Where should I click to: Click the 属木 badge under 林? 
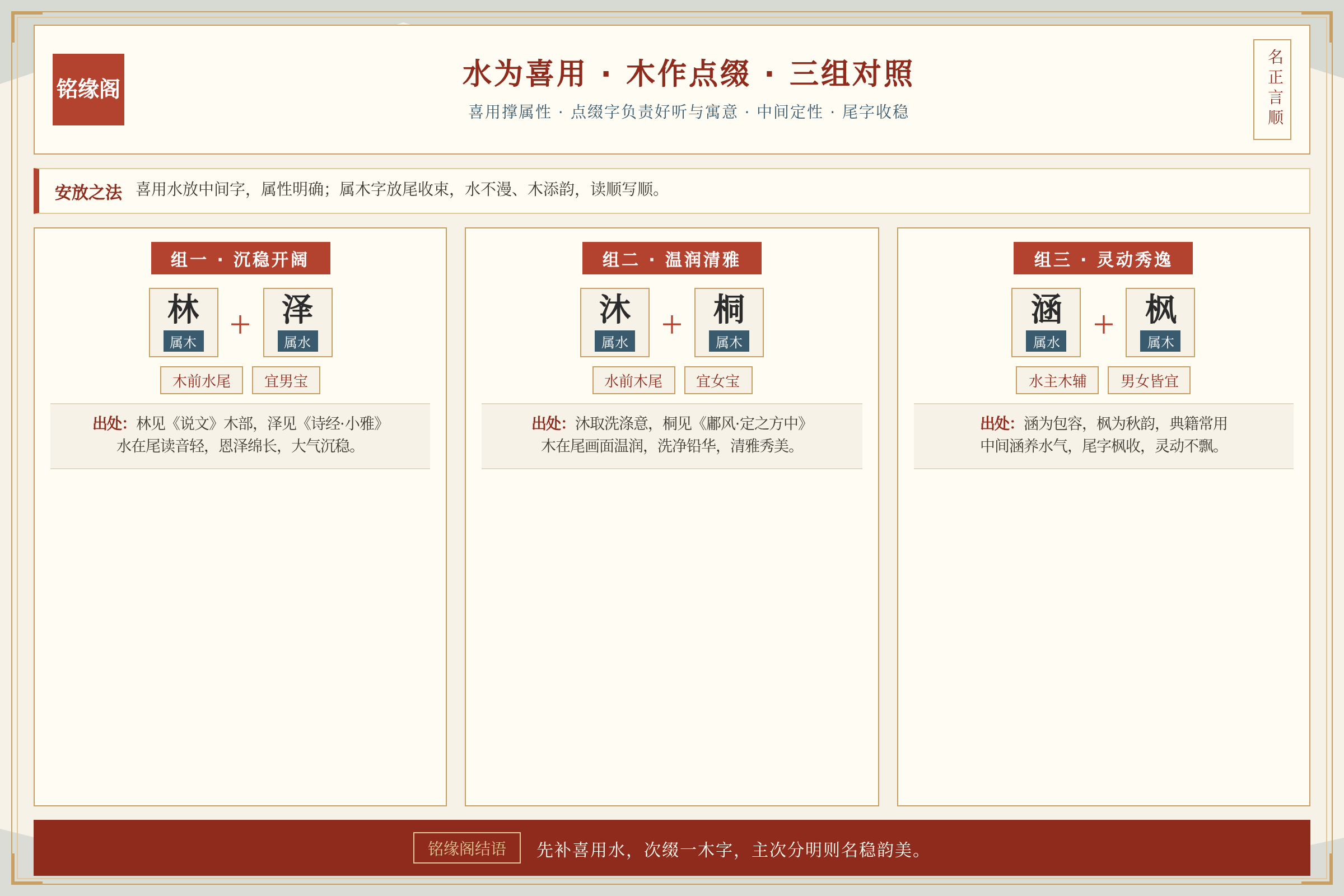pos(184,342)
